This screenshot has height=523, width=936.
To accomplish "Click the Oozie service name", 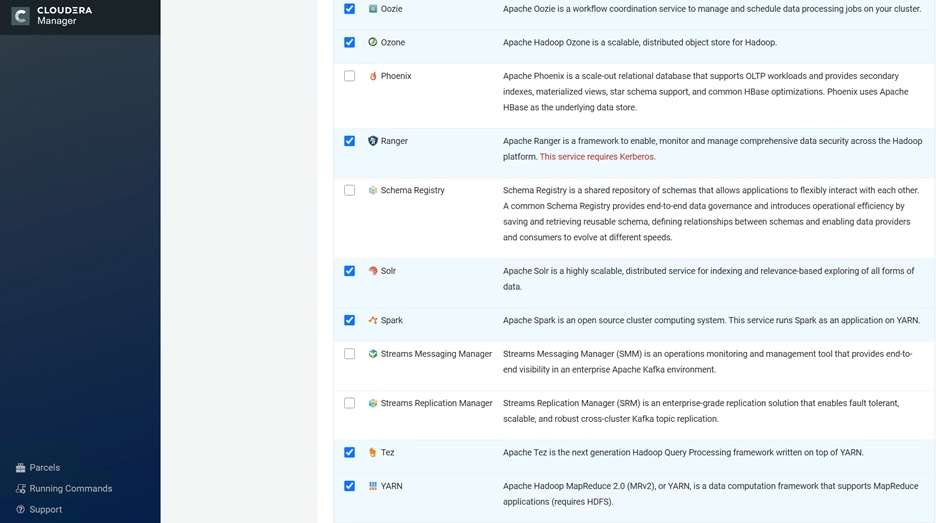I will (392, 9).
